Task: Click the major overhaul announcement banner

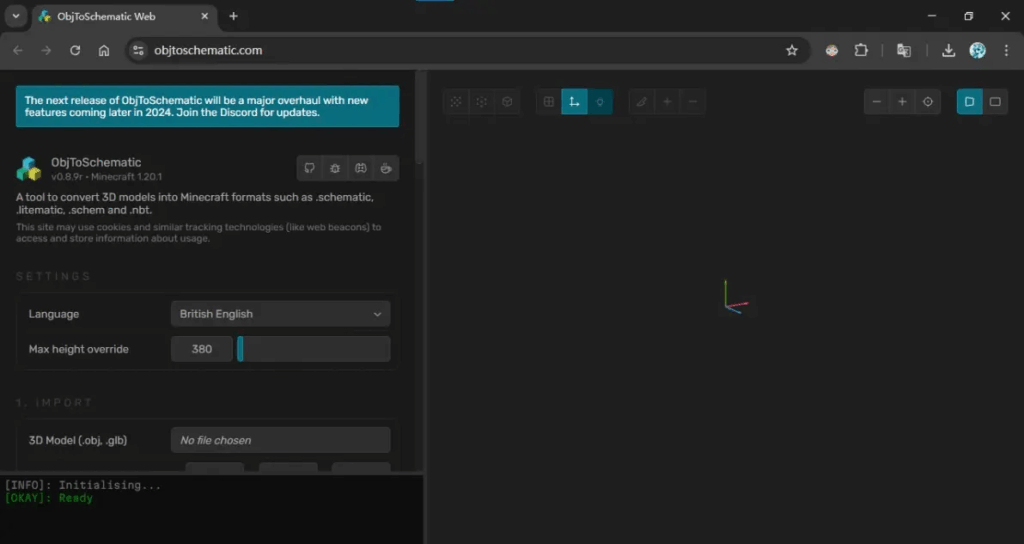Action: [x=208, y=106]
